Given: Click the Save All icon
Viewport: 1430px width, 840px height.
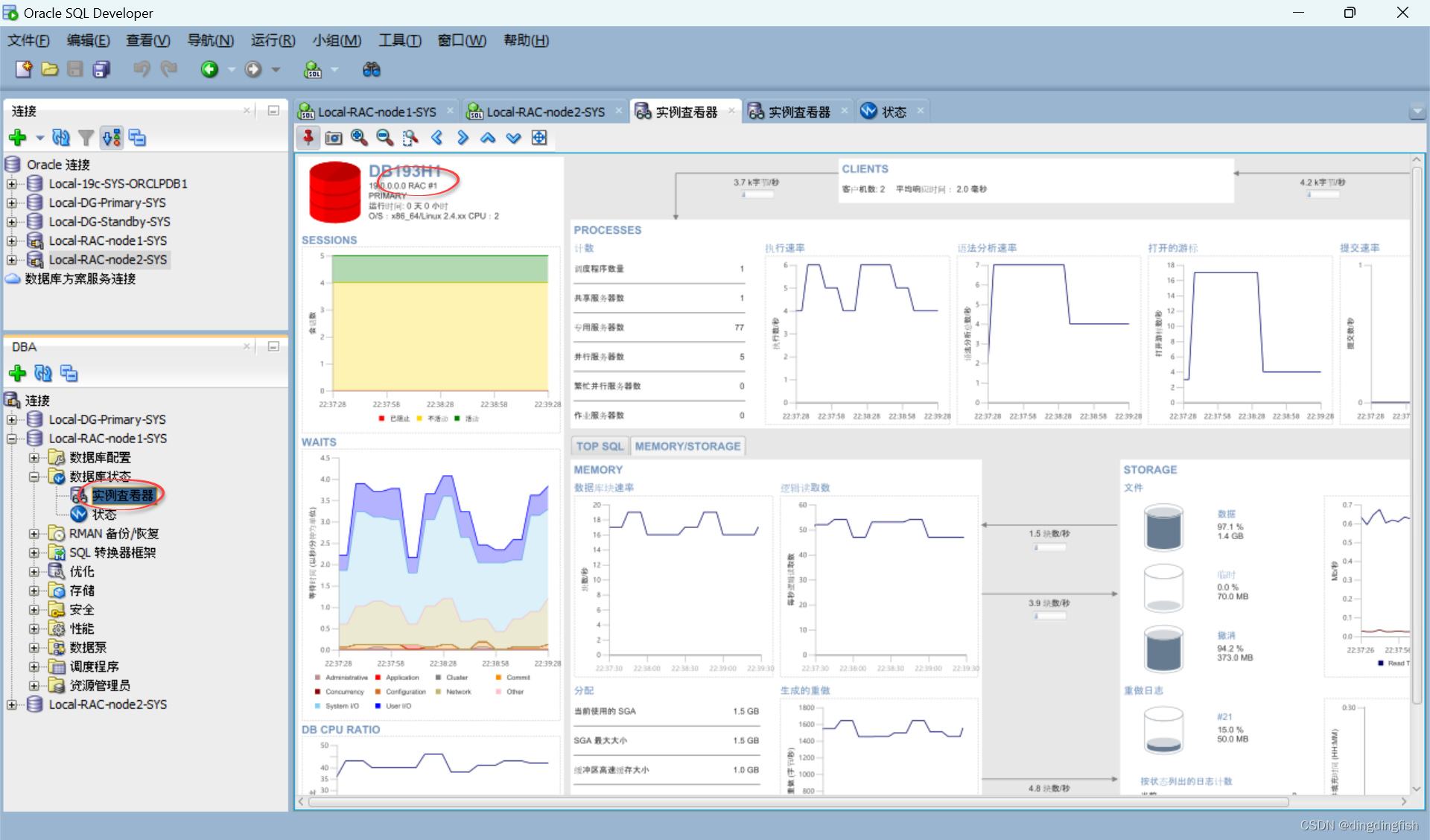Looking at the screenshot, I should click(101, 69).
